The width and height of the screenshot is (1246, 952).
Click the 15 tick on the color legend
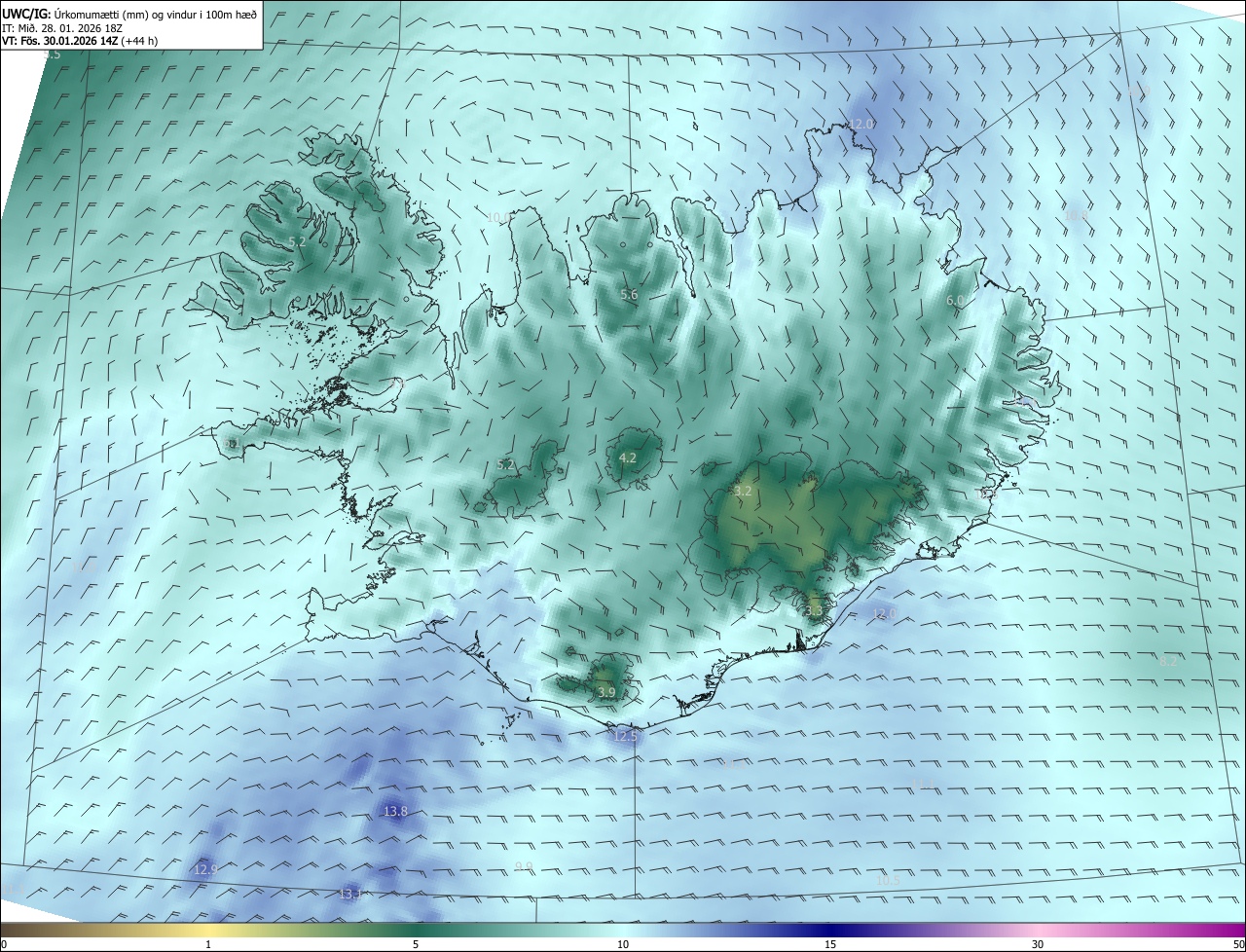[x=830, y=944]
